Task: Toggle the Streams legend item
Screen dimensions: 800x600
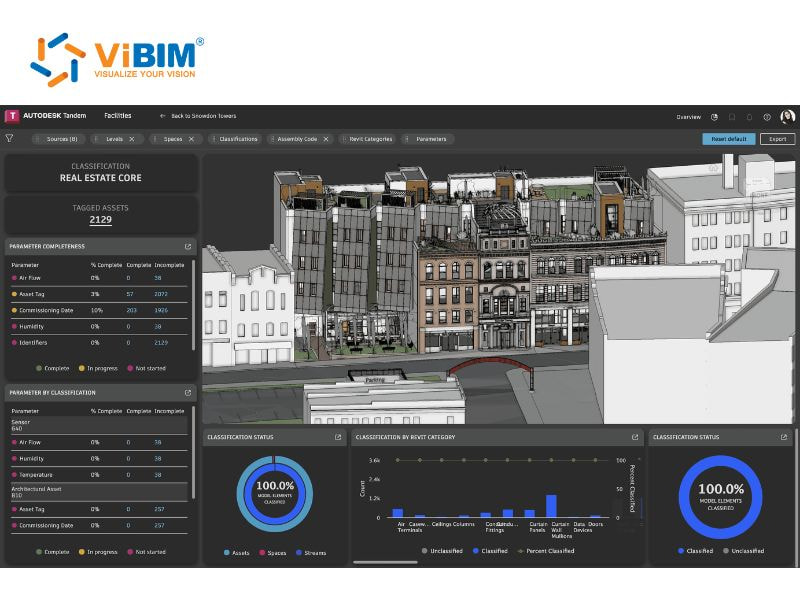Action: click(303, 554)
